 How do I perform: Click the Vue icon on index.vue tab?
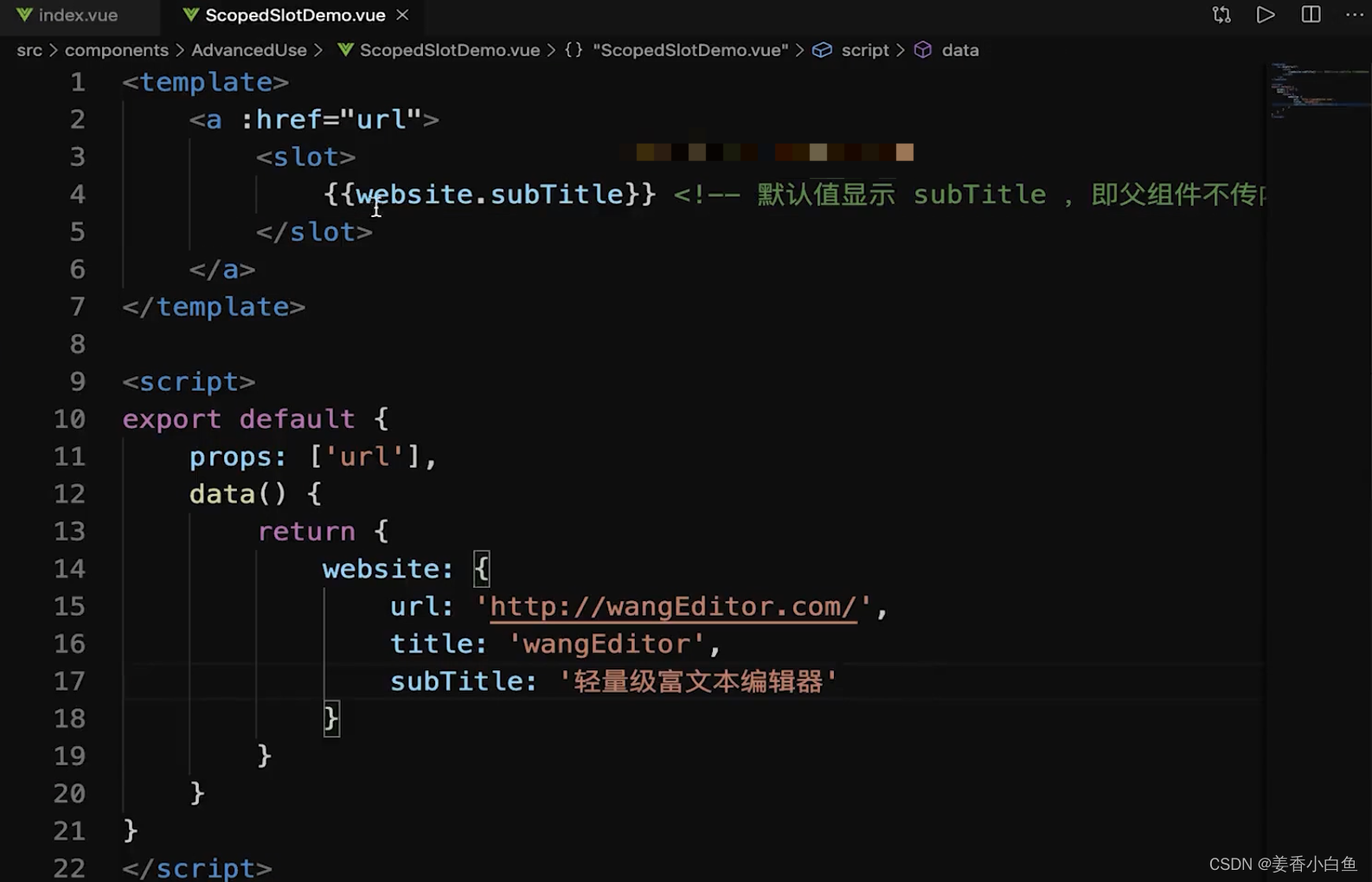tap(24, 15)
